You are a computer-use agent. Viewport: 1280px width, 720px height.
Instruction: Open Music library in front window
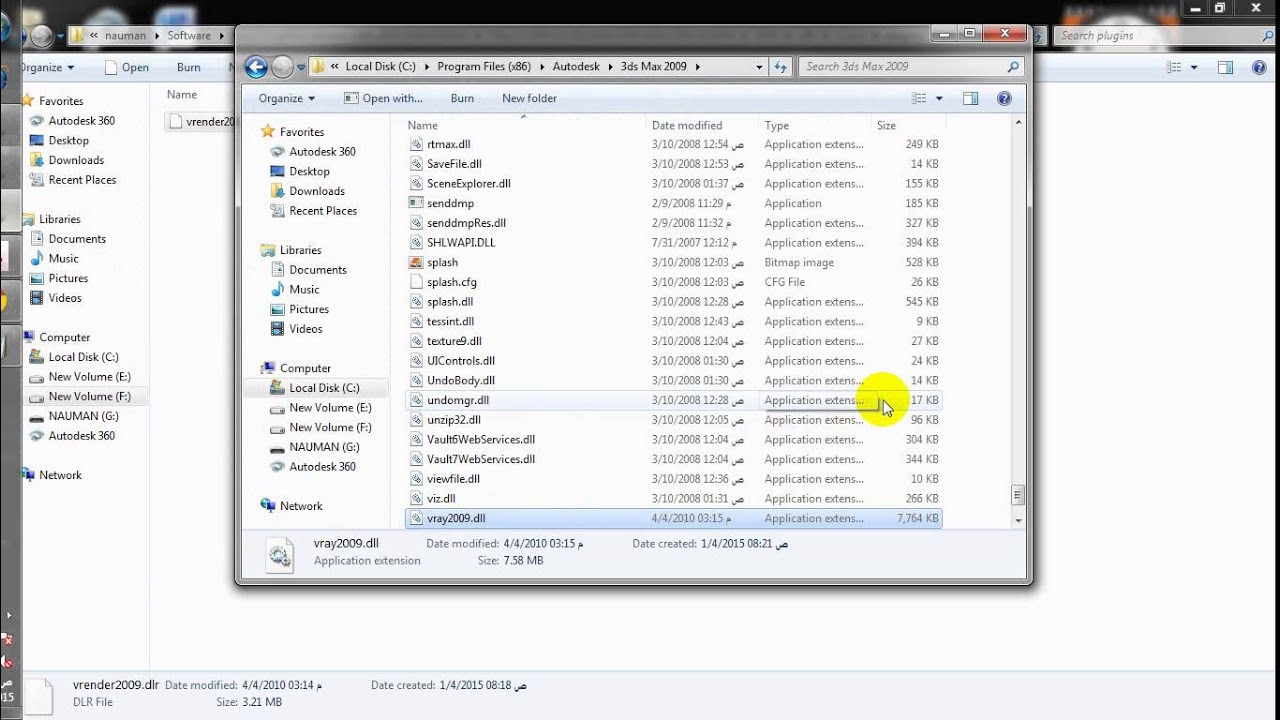coord(304,289)
